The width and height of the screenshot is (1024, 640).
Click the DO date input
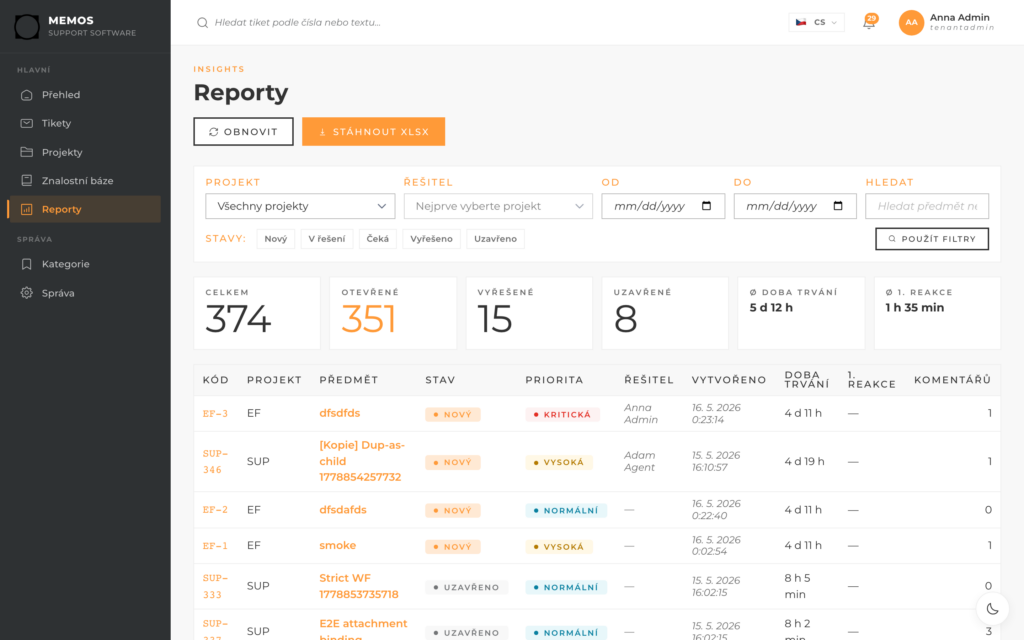click(x=795, y=206)
